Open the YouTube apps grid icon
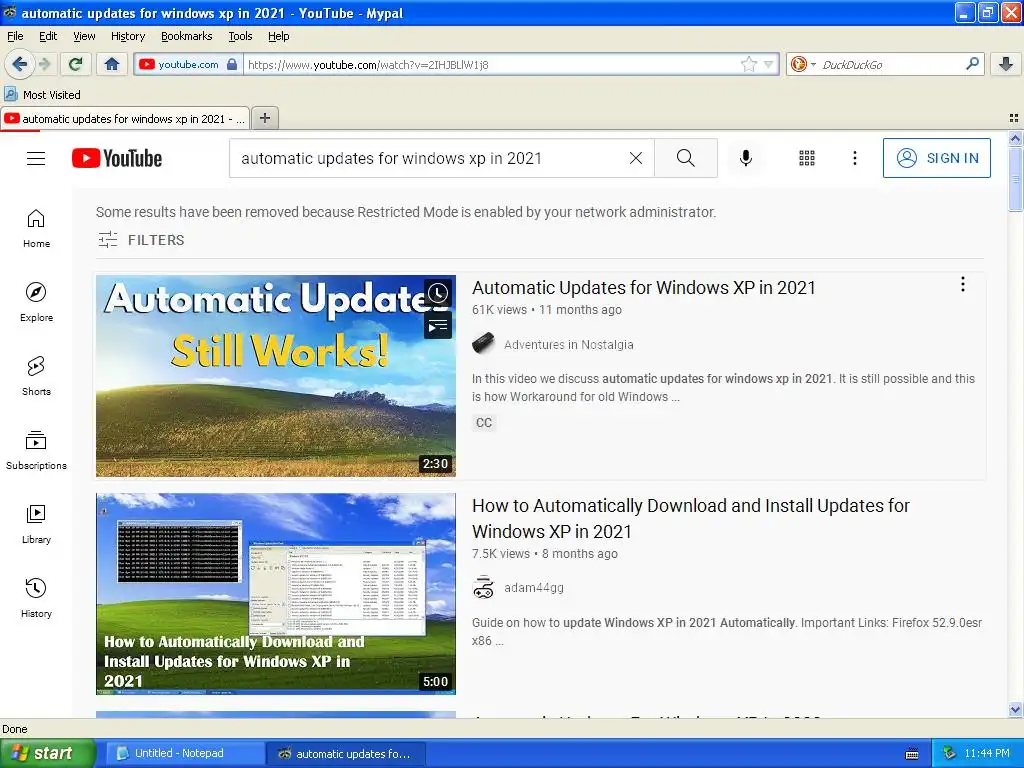1024x768 pixels. pyautogui.click(x=807, y=158)
